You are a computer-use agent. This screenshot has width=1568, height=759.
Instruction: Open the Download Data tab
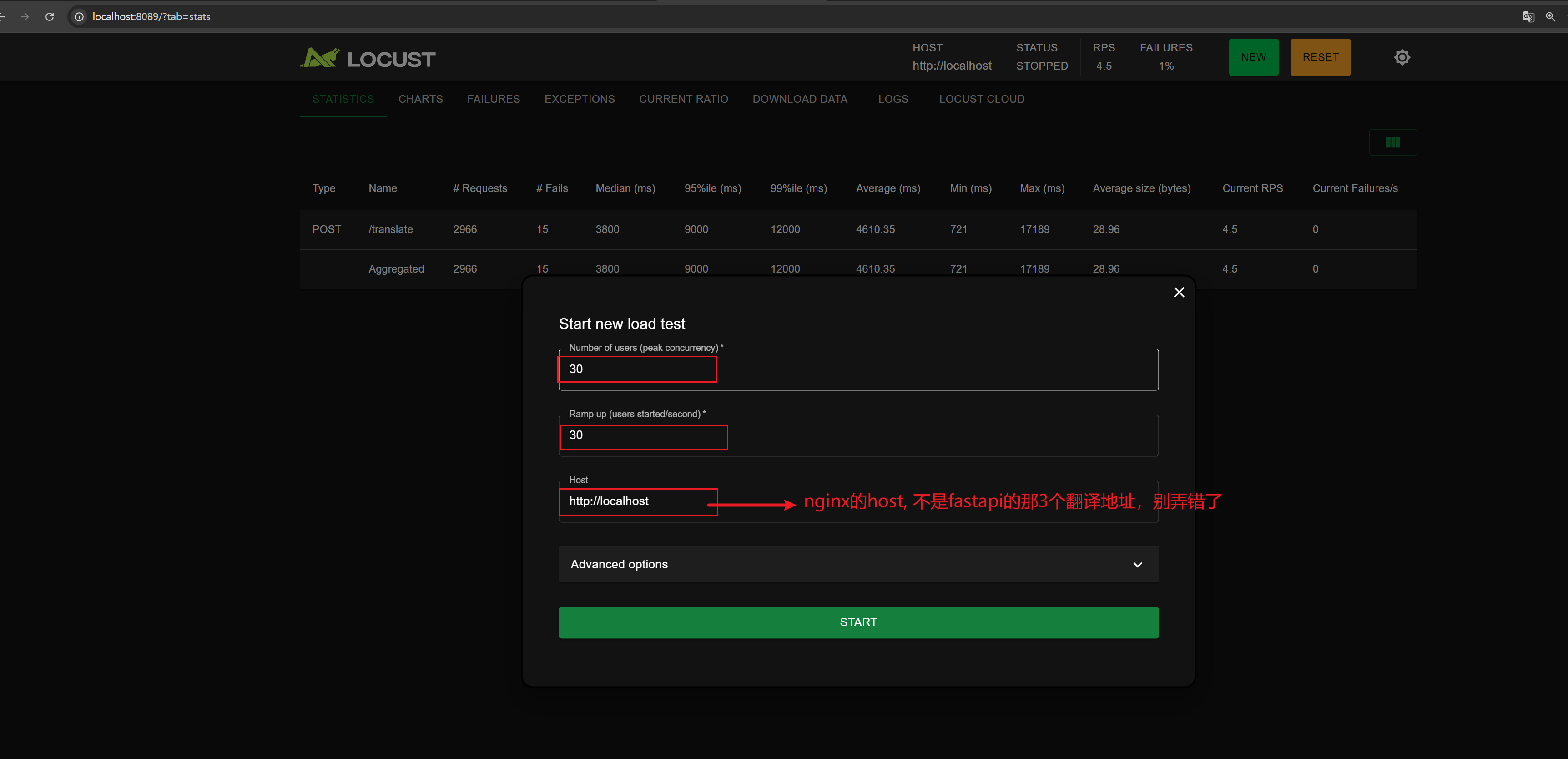coord(799,99)
